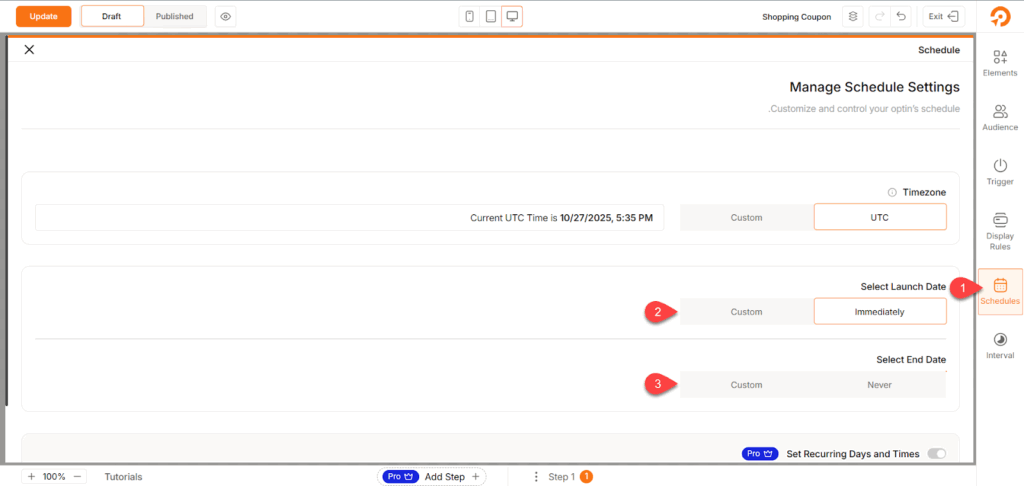
Task: Click the Select End Date label
Action: (x=911, y=359)
